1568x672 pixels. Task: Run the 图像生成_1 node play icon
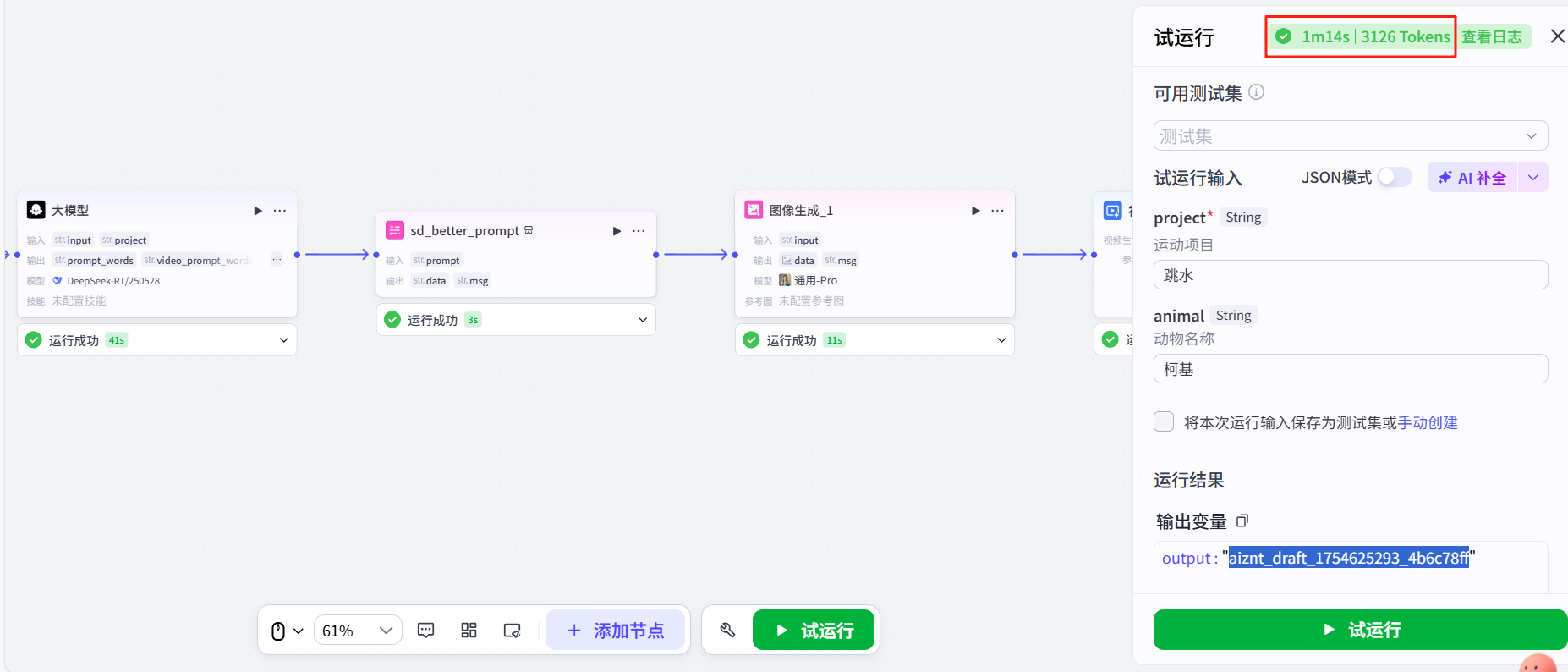[975, 211]
